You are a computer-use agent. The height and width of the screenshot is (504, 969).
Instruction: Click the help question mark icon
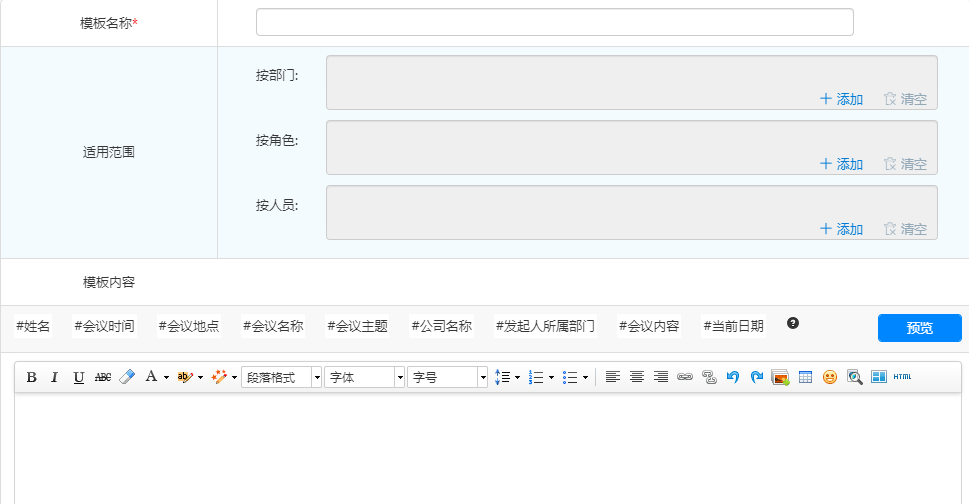point(793,323)
